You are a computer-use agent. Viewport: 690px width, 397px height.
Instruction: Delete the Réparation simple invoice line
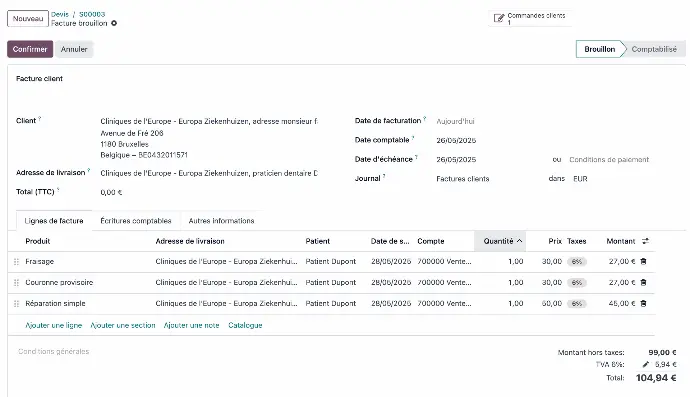pos(643,304)
